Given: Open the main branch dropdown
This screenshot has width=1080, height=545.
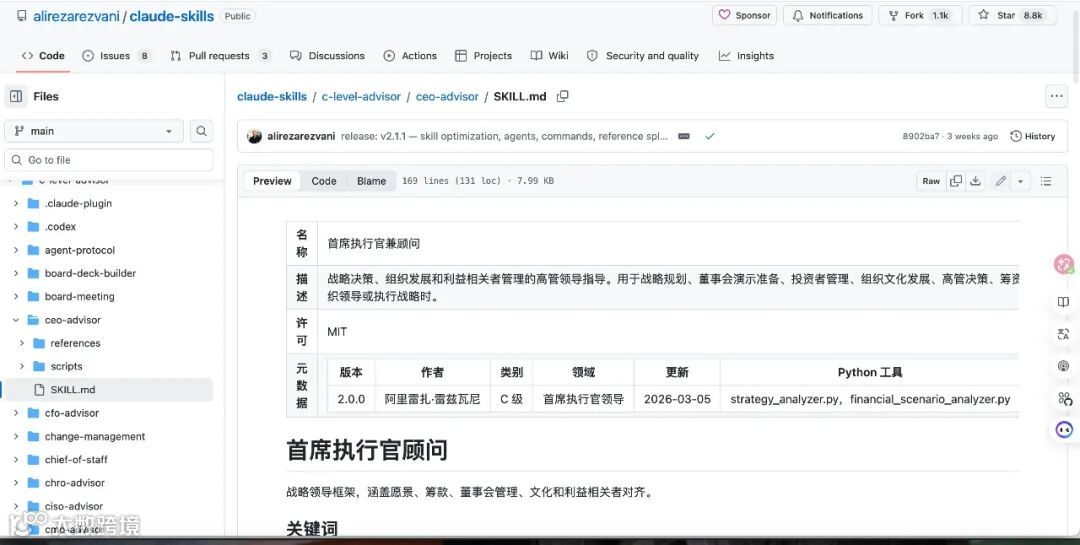Looking at the screenshot, I should (x=94, y=131).
